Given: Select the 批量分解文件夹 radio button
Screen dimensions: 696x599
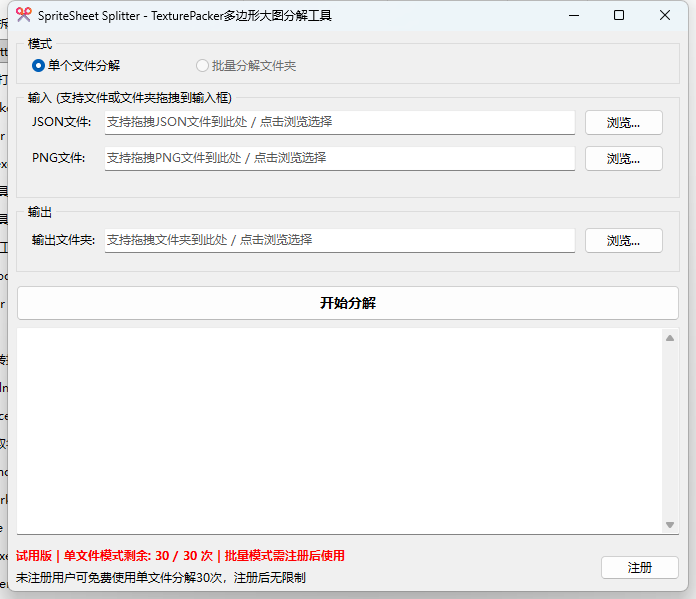Looking at the screenshot, I should coord(246,66).
